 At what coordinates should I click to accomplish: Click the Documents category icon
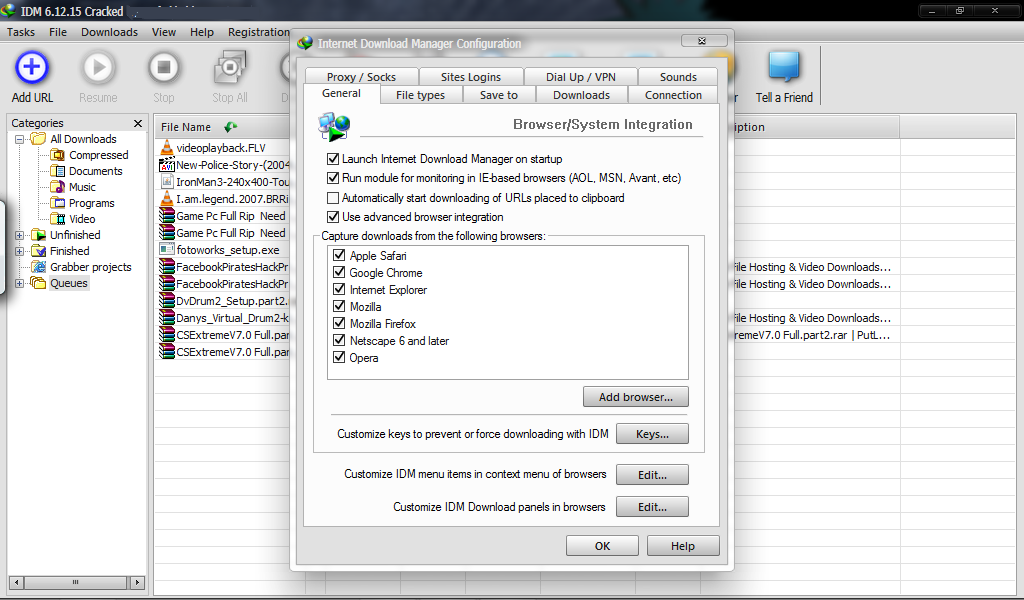tap(58, 171)
